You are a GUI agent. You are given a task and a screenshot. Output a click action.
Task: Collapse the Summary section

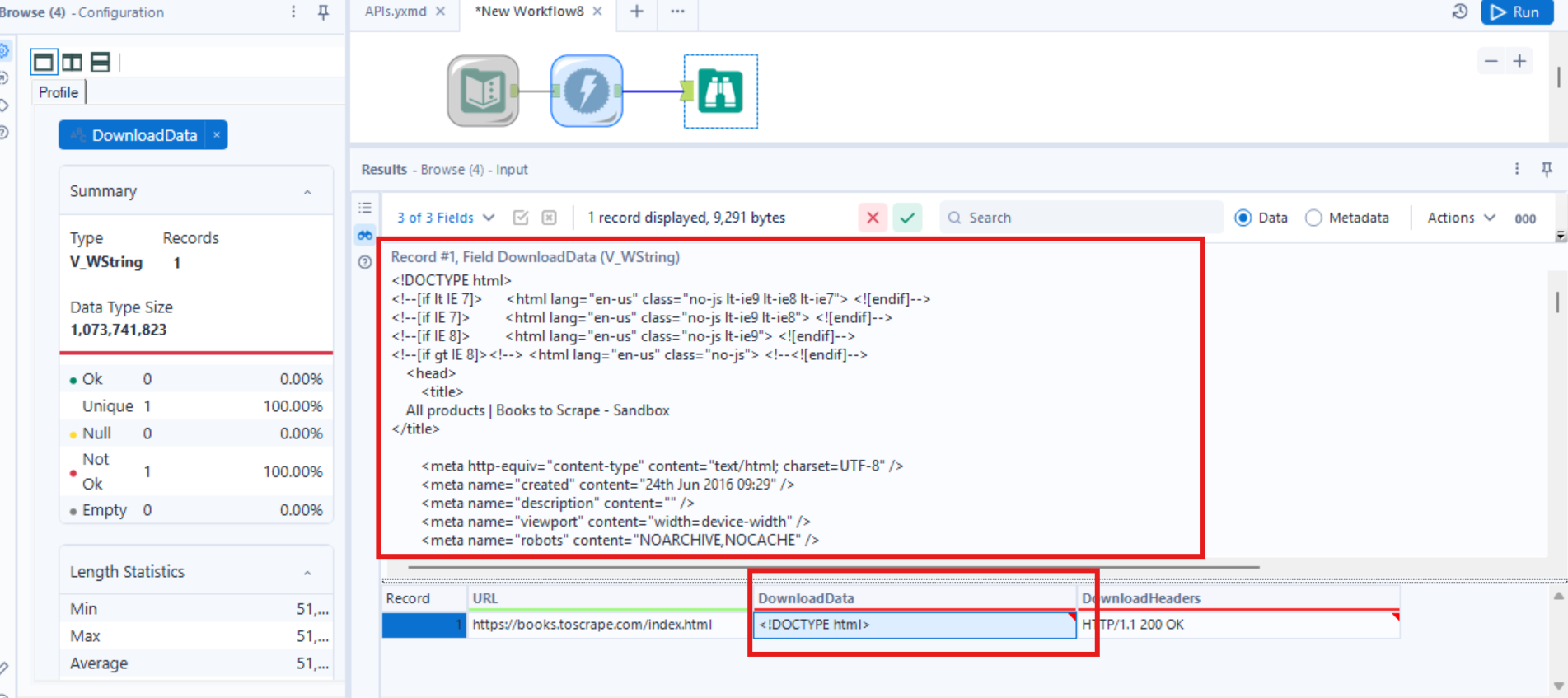(307, 192)
